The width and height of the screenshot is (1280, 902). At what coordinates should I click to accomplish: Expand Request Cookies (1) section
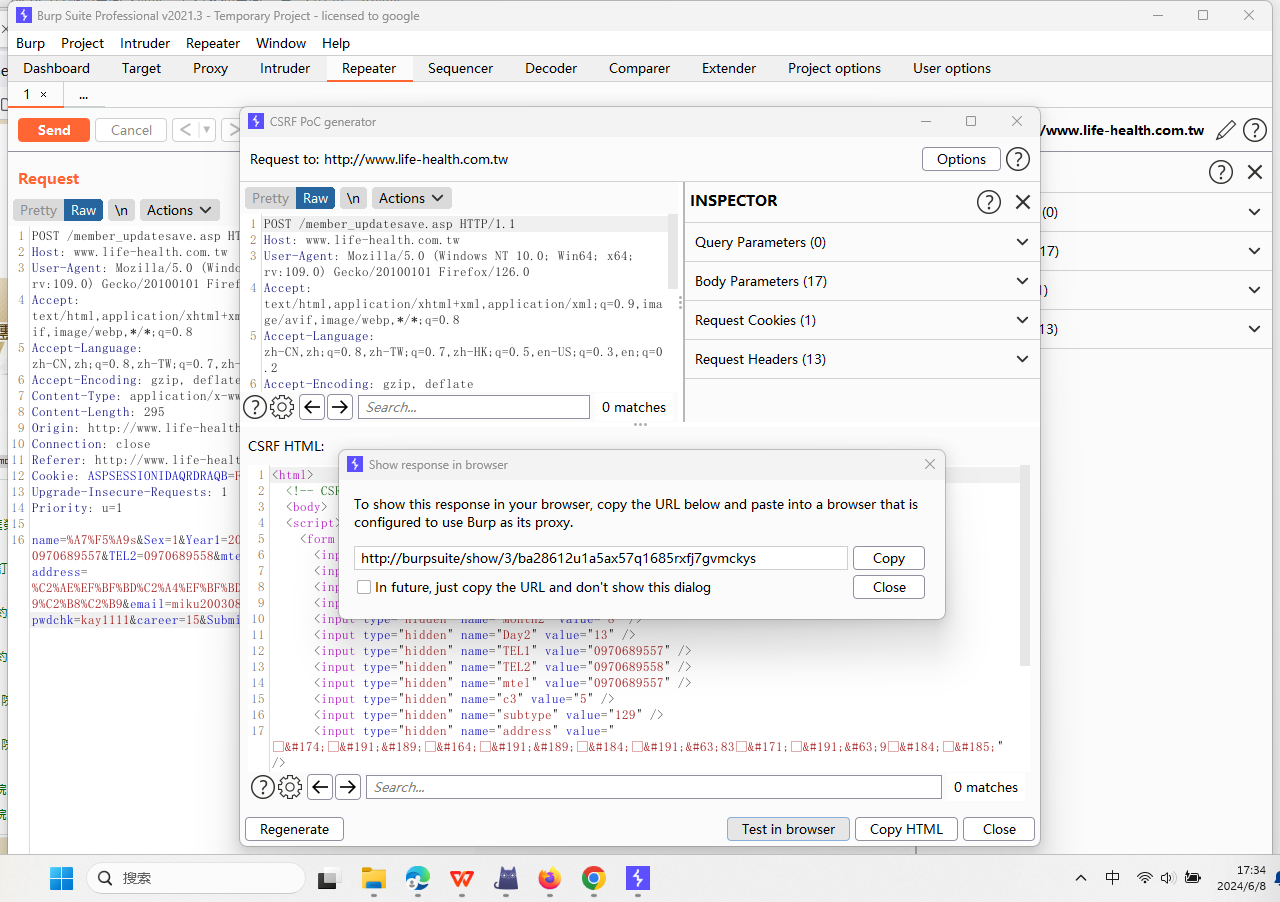tap(861, 320)
